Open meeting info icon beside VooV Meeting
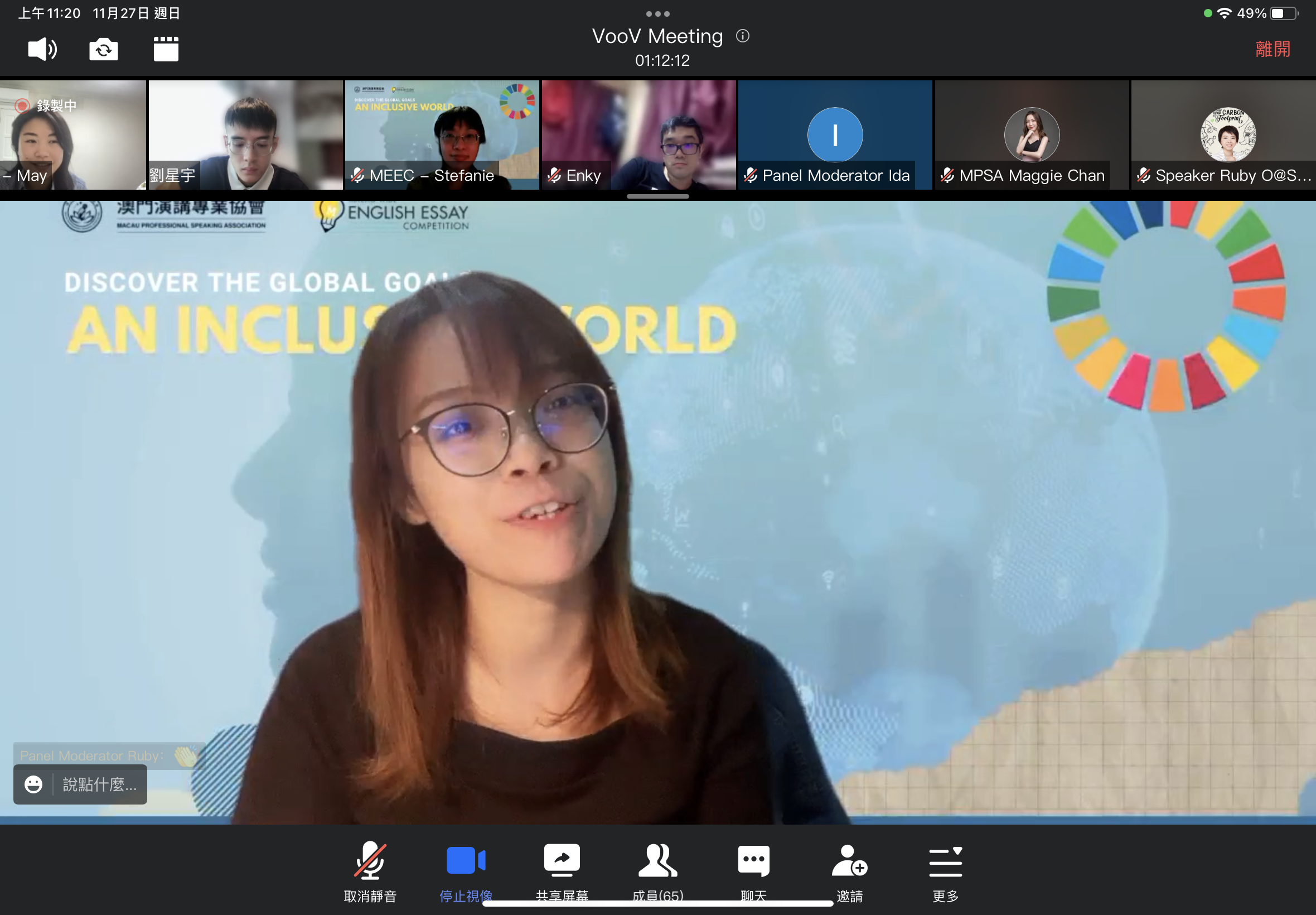 743,36
